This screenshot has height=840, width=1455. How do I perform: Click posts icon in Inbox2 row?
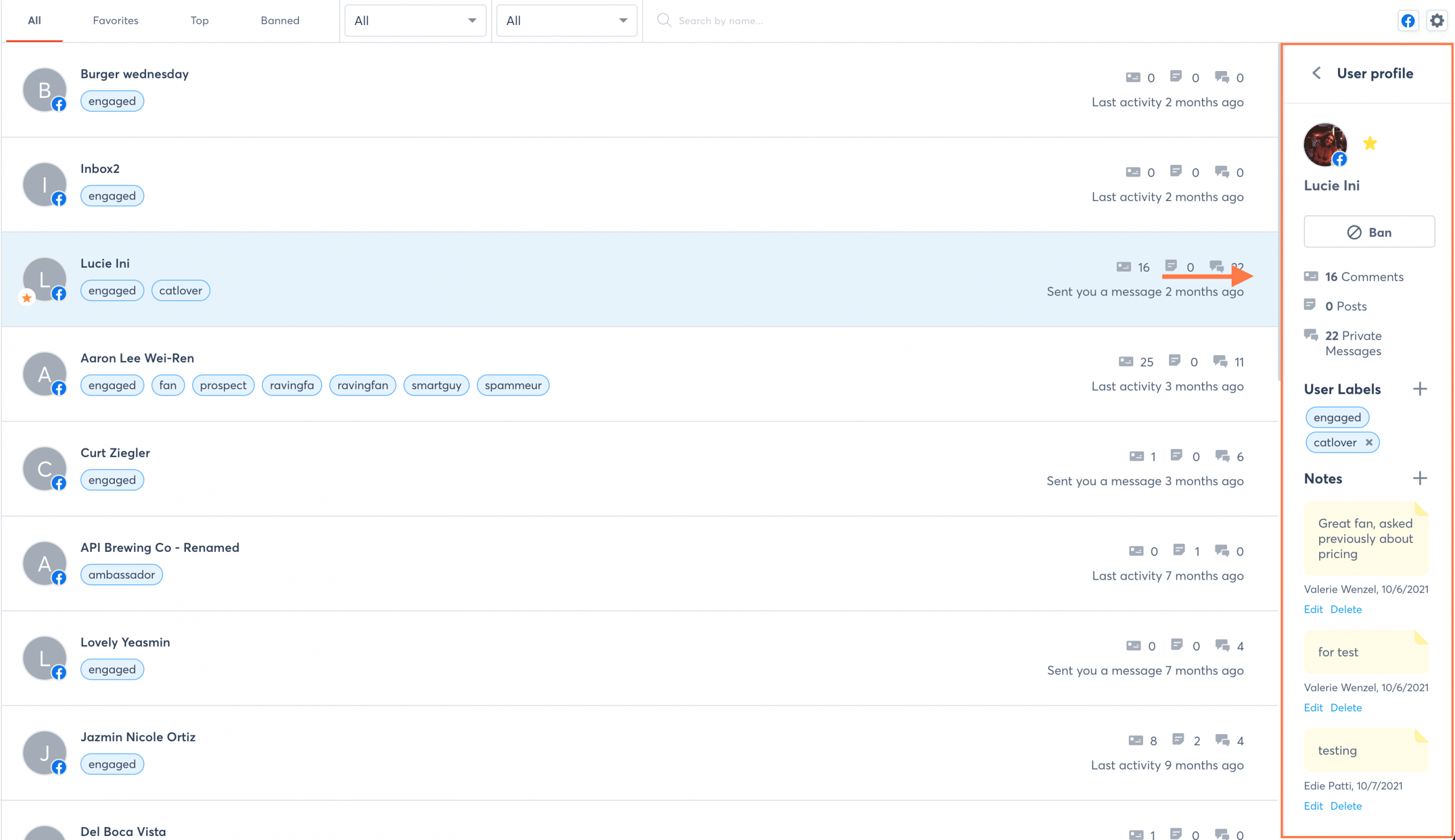pyautogui.click(x=1176, y=171)
